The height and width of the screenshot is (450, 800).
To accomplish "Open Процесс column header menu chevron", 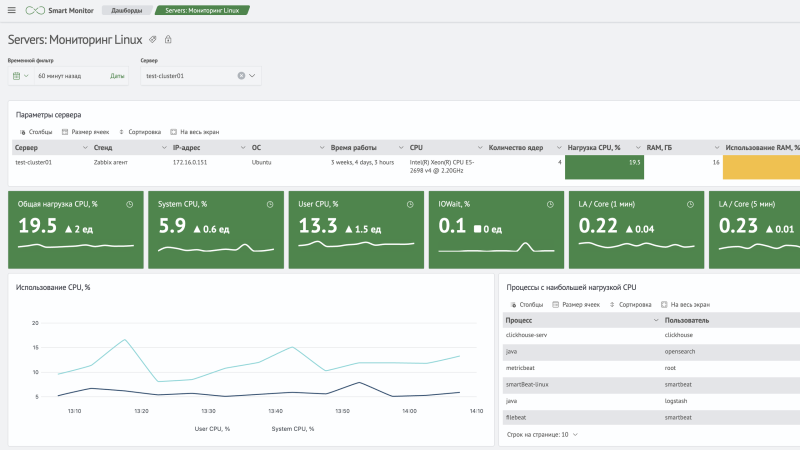I will coord(656,320).
